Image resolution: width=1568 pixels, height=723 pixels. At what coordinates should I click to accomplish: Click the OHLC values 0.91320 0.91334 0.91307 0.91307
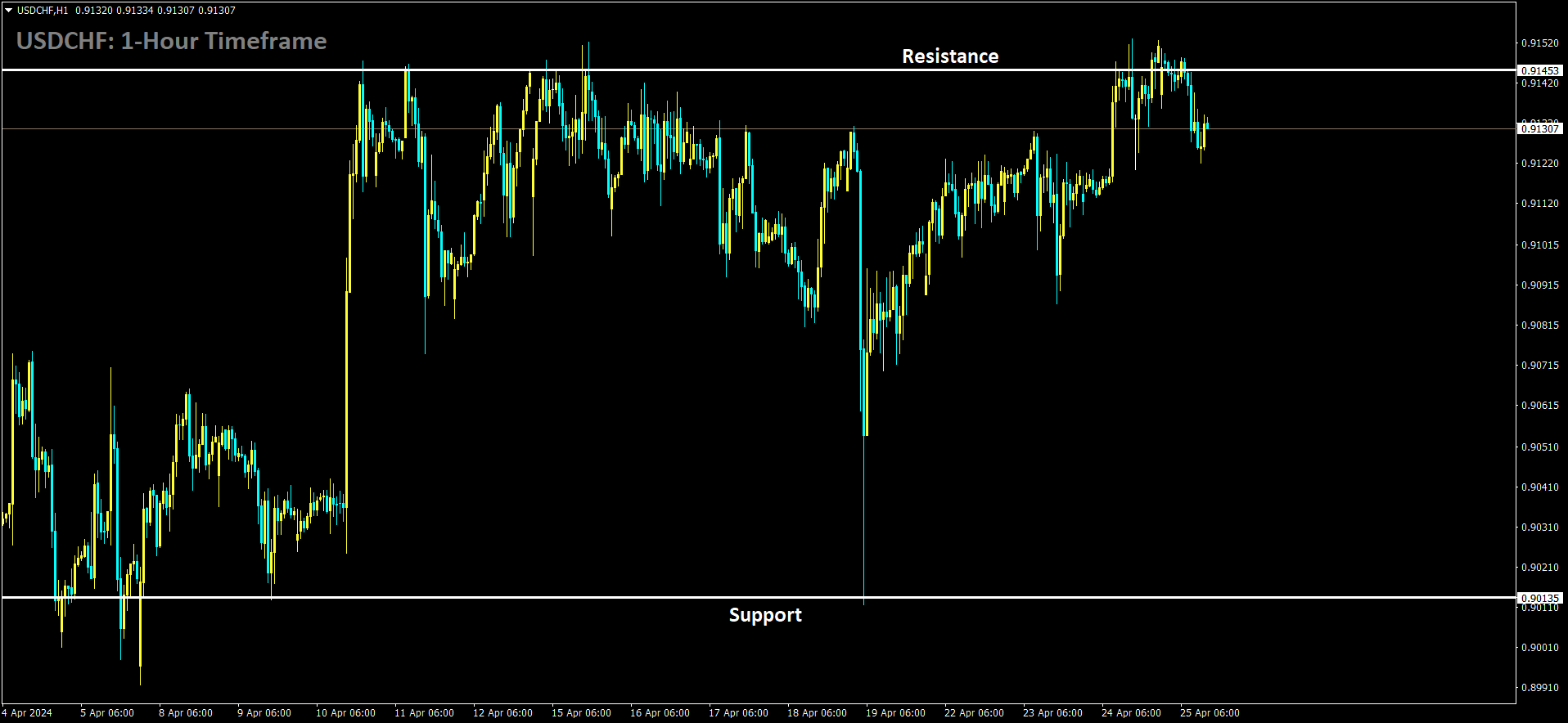155,11
